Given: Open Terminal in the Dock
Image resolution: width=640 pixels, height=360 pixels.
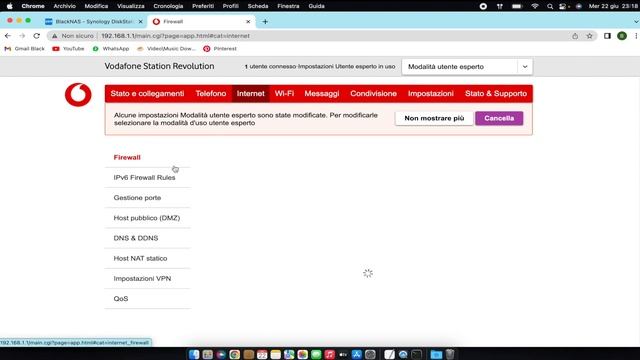Looking at the screenshot, I should coord(417,354).
